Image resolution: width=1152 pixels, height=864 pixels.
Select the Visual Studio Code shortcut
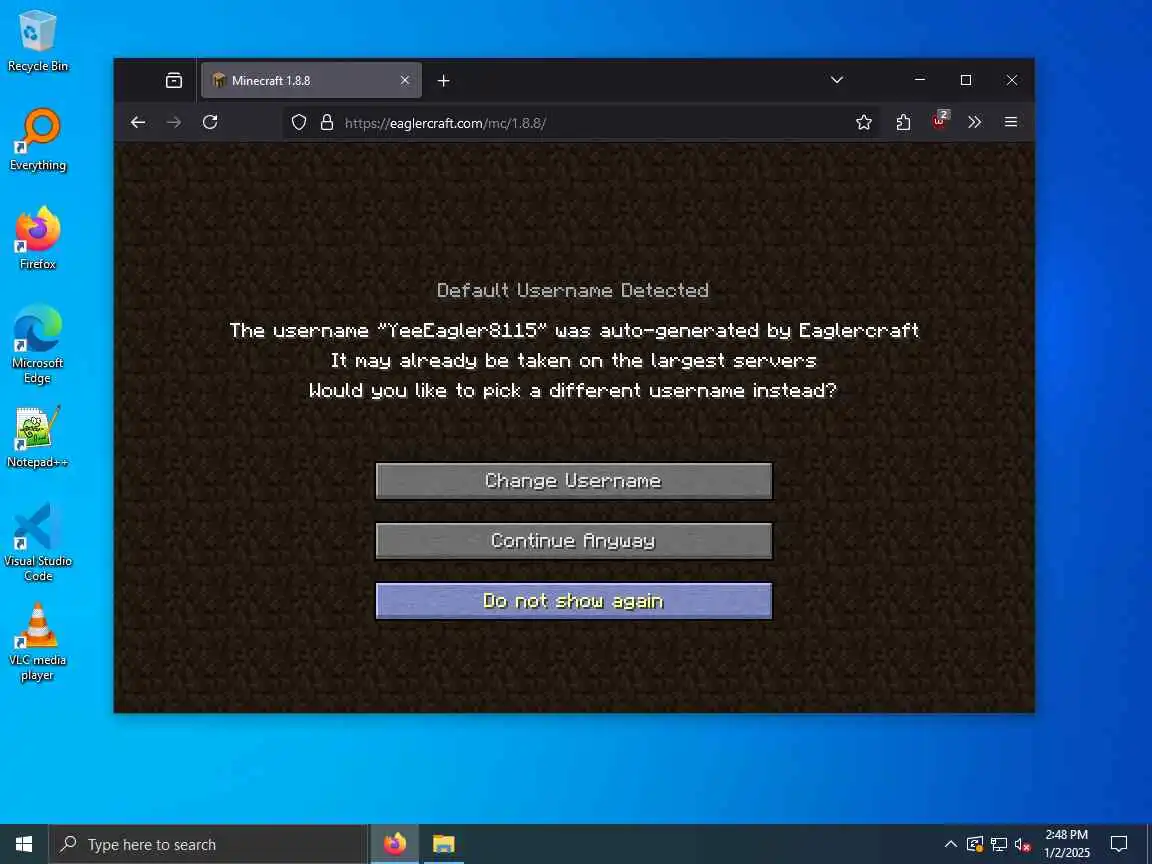pos(37,543)
